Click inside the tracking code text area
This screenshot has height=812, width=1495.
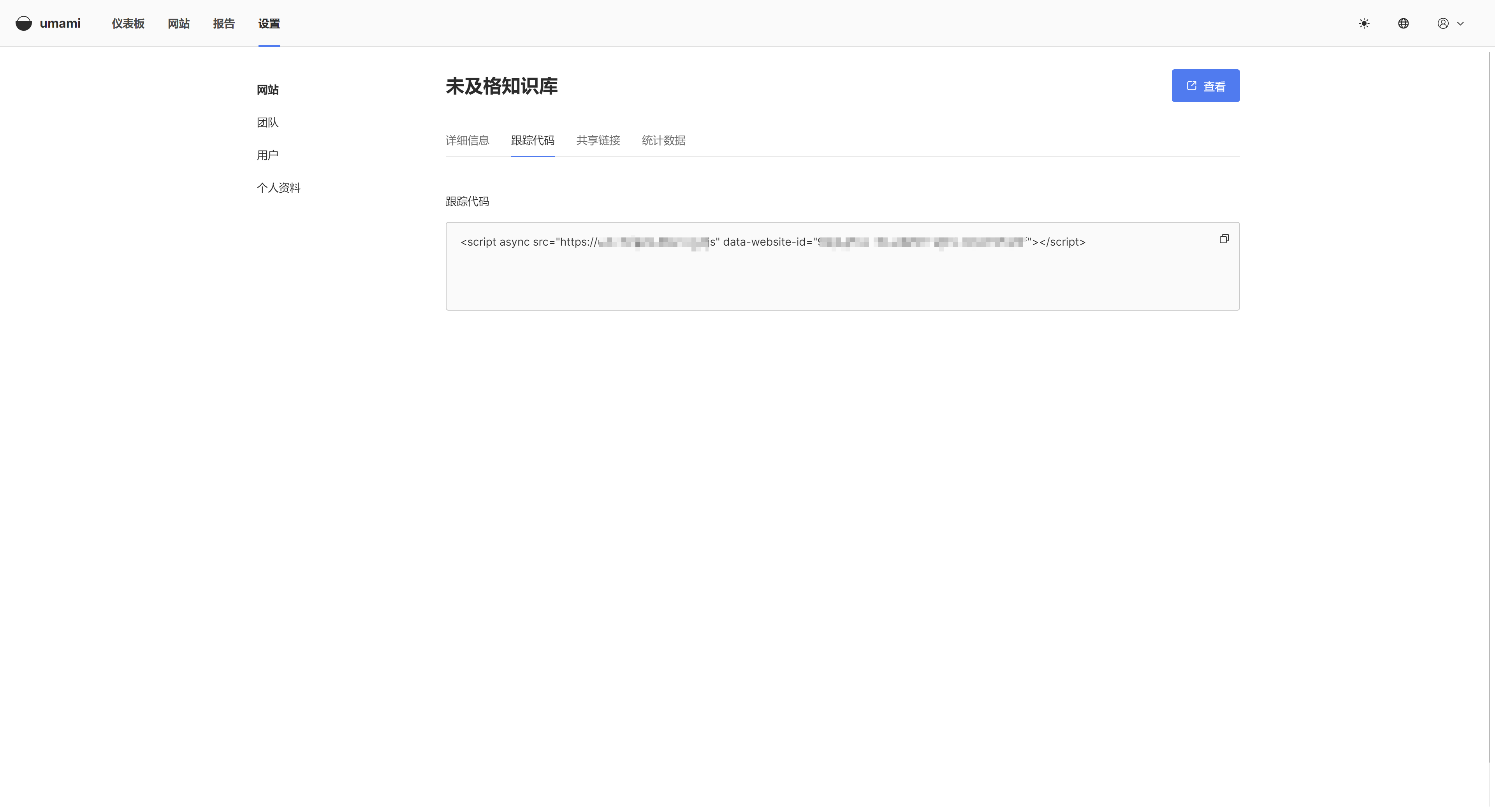[813, 279]
